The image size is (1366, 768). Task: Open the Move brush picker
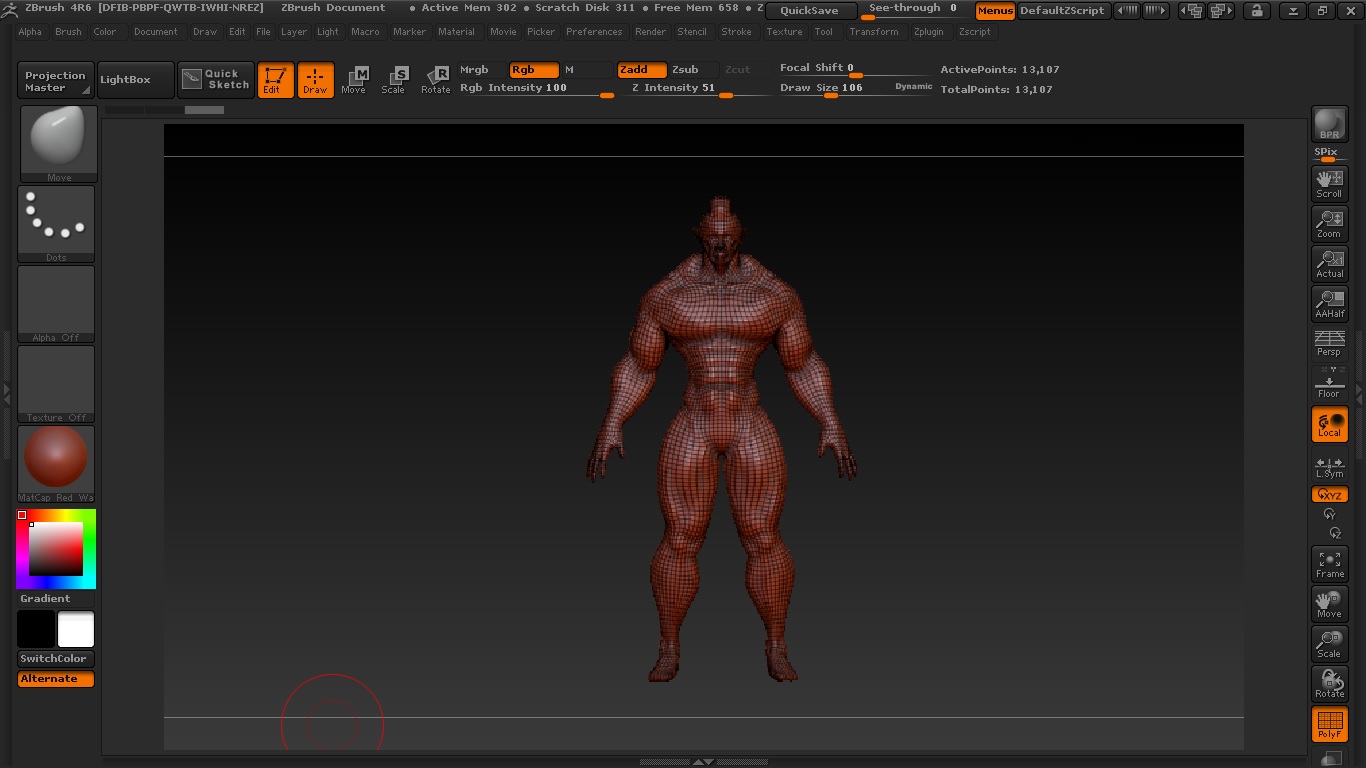coord(59,144)
